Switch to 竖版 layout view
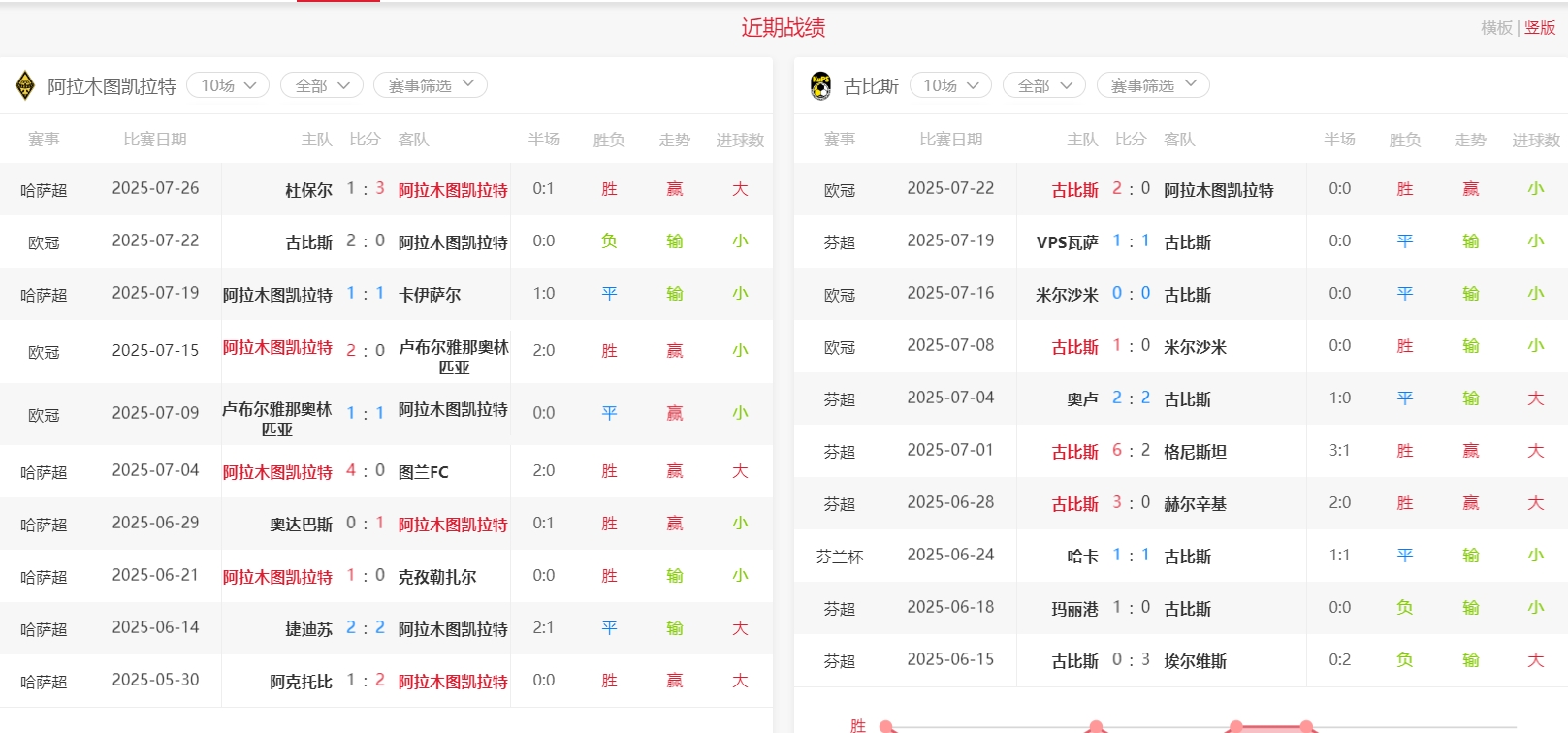The width and height of the screenshot is (1568, 733). click(1540, 28)
